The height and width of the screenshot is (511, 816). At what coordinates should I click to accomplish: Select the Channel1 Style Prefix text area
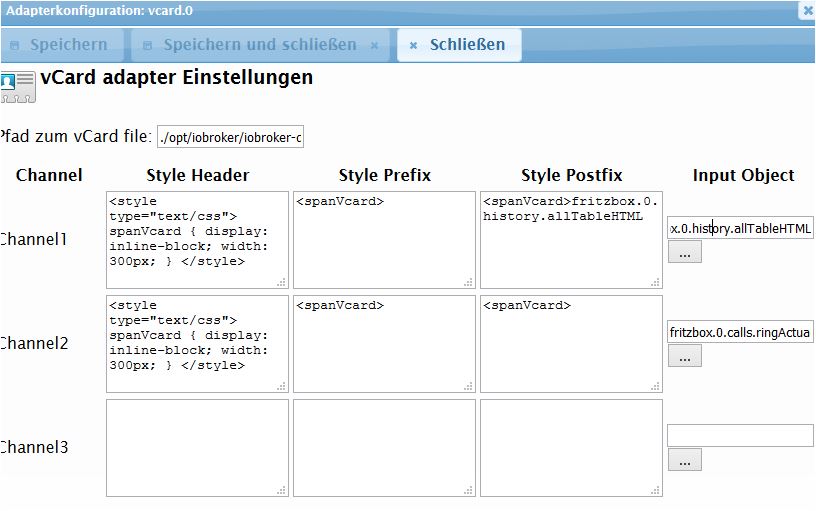384,240
